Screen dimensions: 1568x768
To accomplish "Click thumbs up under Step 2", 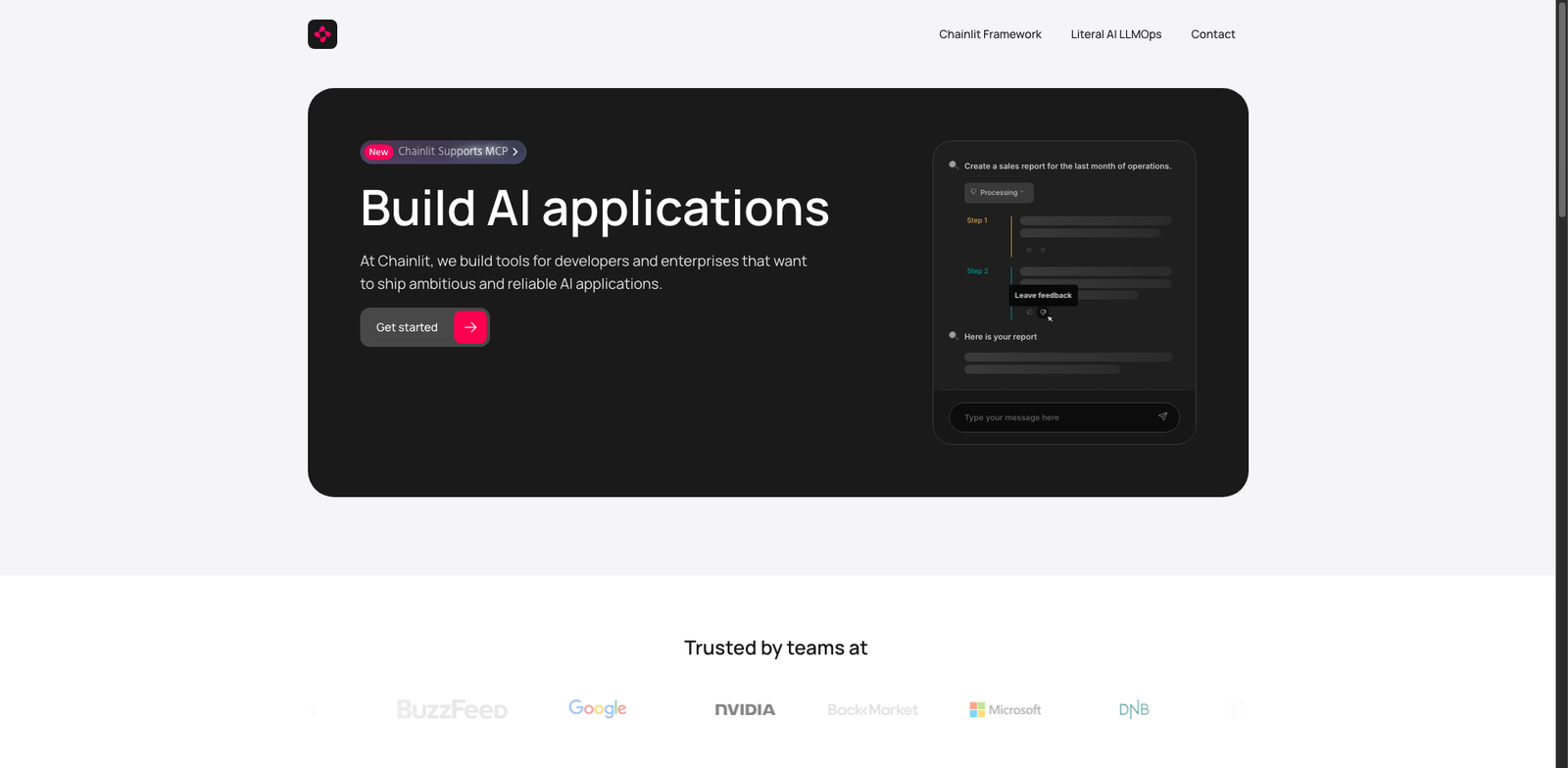I will pyautogui.click(x=1029, y=312).
